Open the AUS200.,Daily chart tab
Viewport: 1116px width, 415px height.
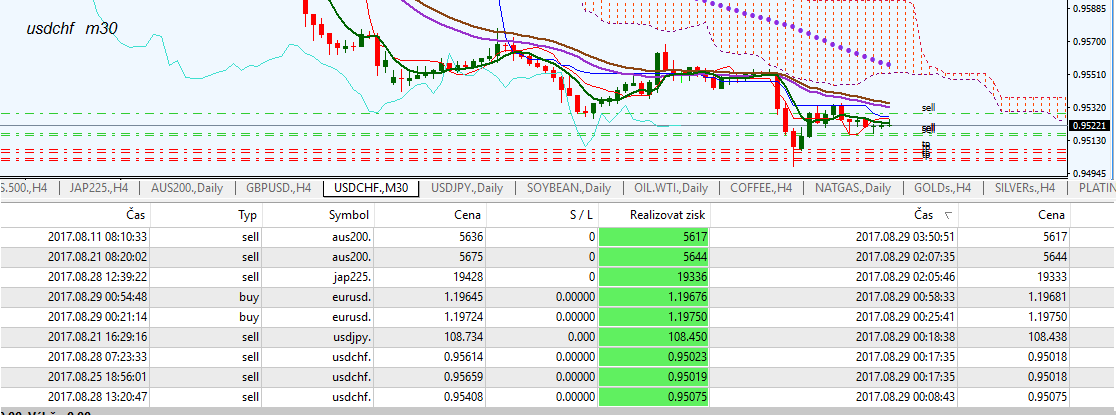(187, 188)
